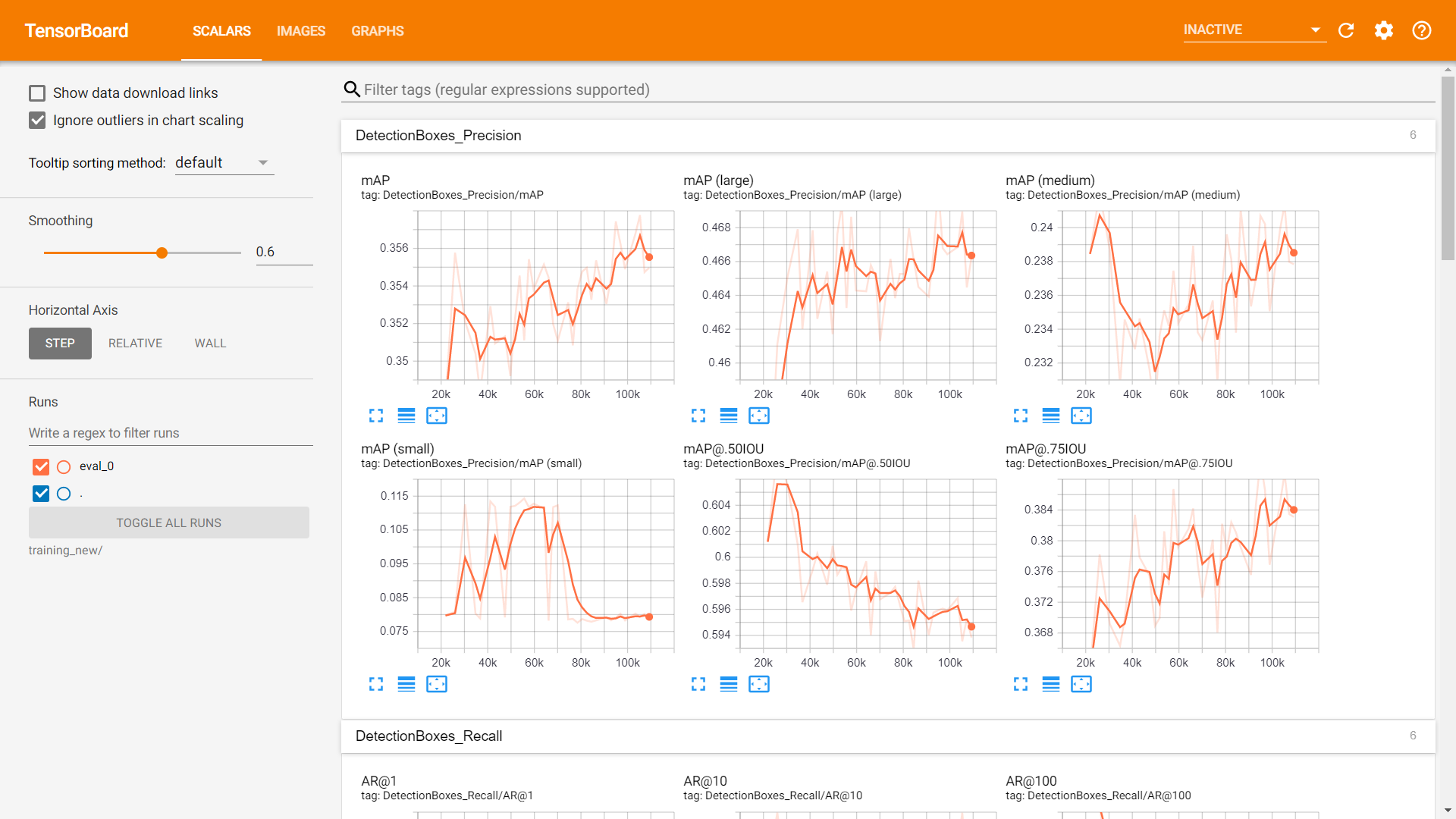Fit domain to data on mAP (medium) chart

(x=1081, y=416)
